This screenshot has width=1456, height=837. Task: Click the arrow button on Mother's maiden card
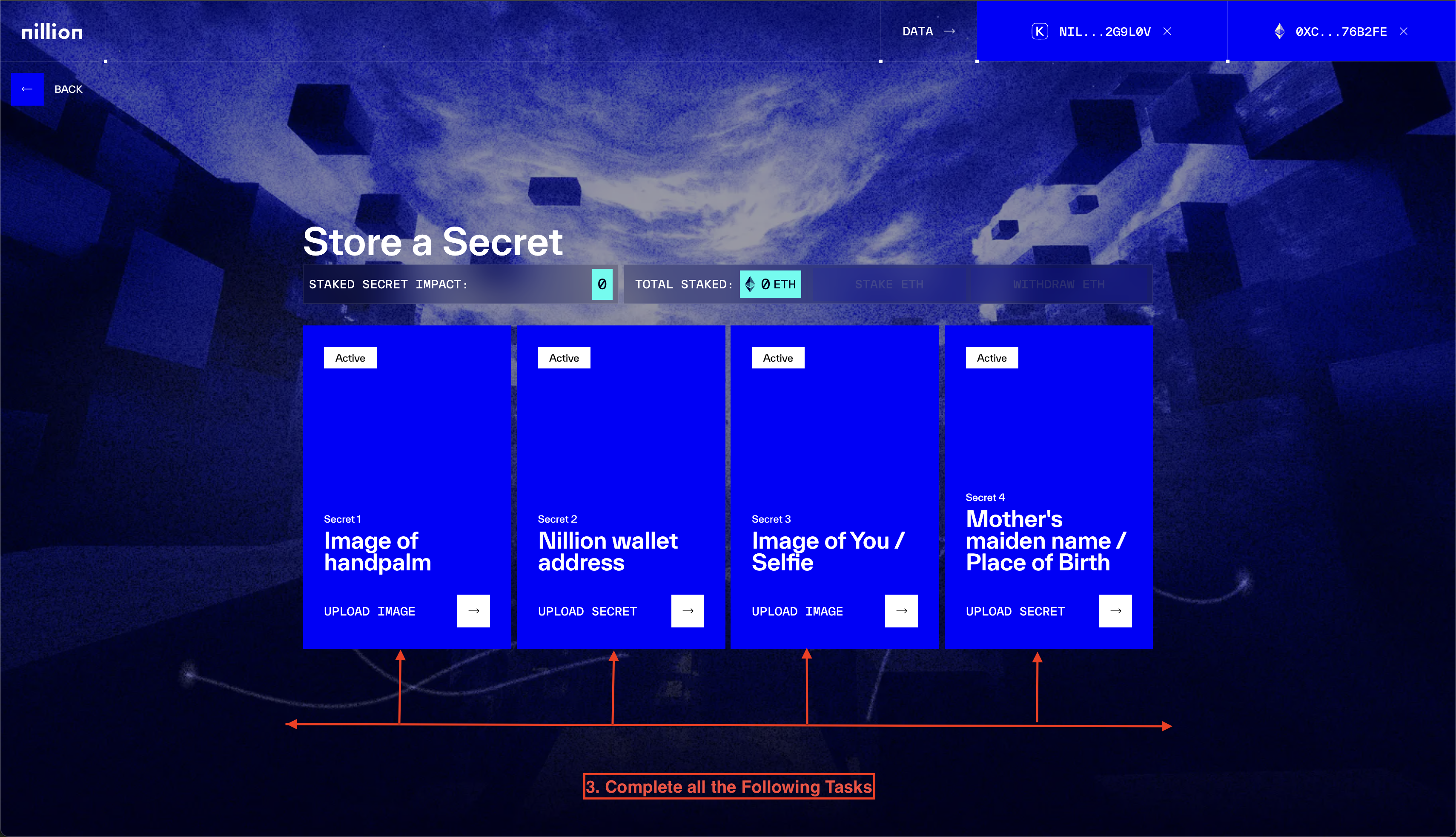click(x=1115, y=610)
